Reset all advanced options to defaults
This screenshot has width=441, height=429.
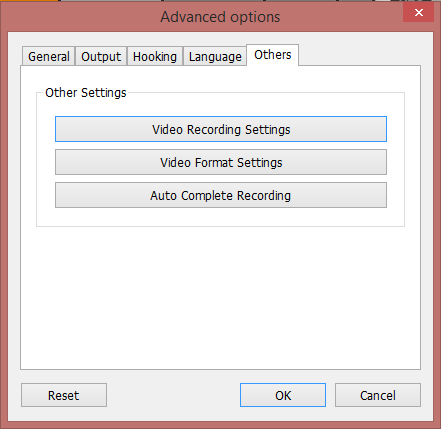[64, 395]
